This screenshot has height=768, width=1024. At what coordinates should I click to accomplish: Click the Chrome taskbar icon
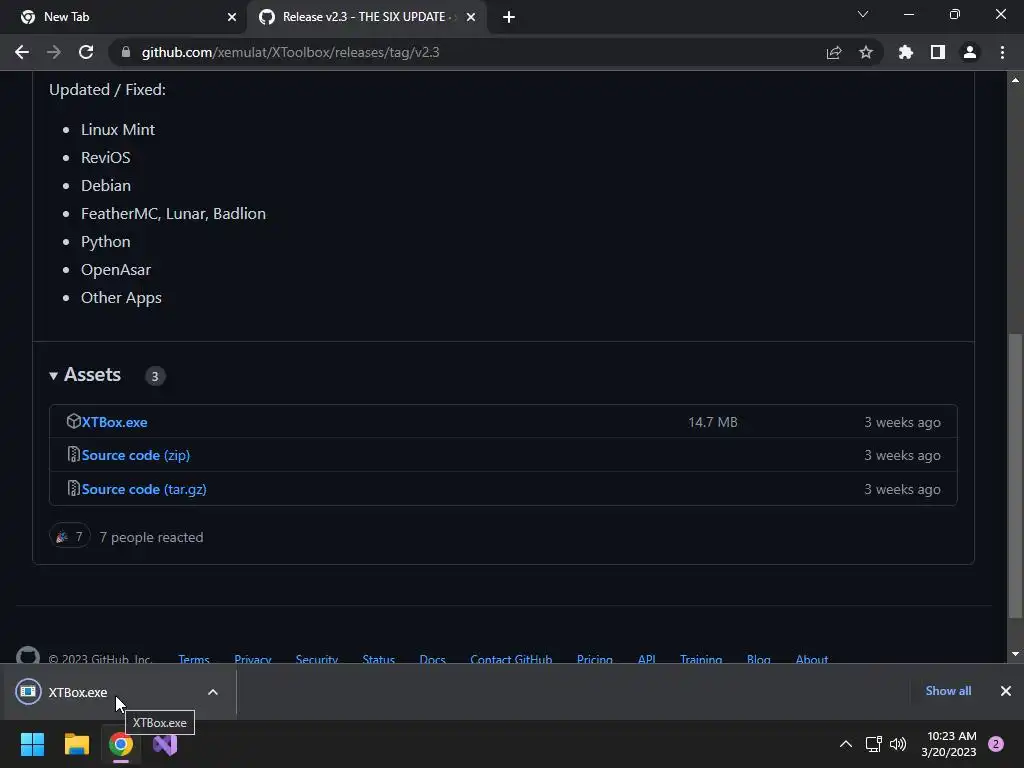[121, 744]
